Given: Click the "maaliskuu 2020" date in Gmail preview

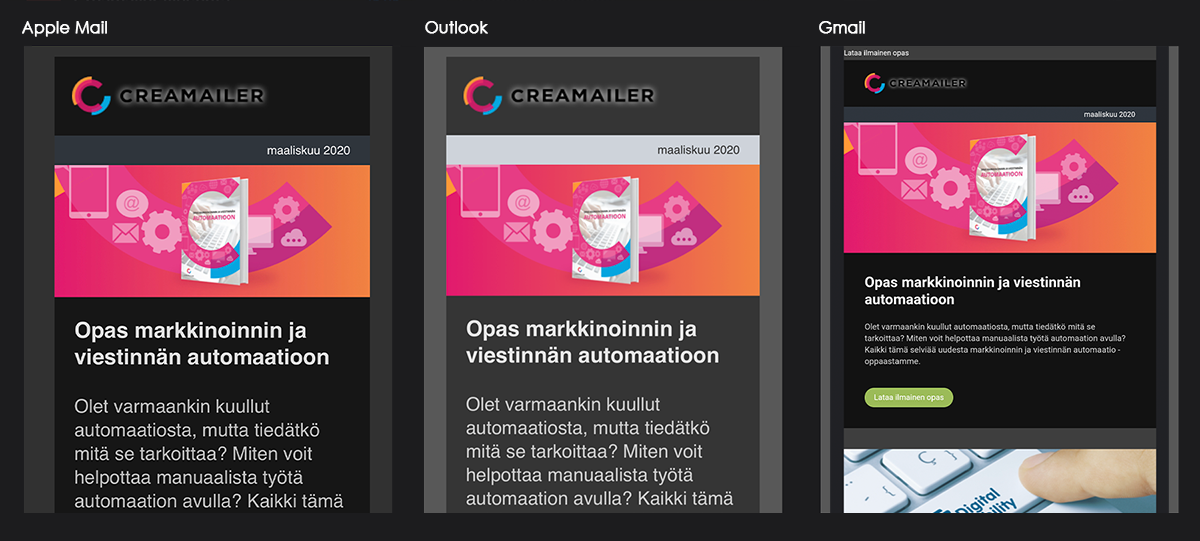Looking at the screenshot, I should point(1110,115).
